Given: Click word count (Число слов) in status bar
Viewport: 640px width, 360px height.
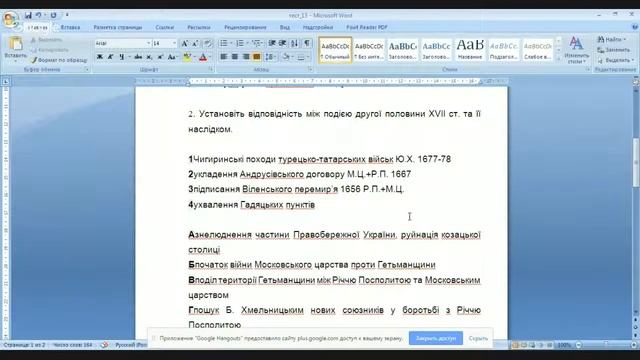Looking at the screenshot, I should [73, 345].
